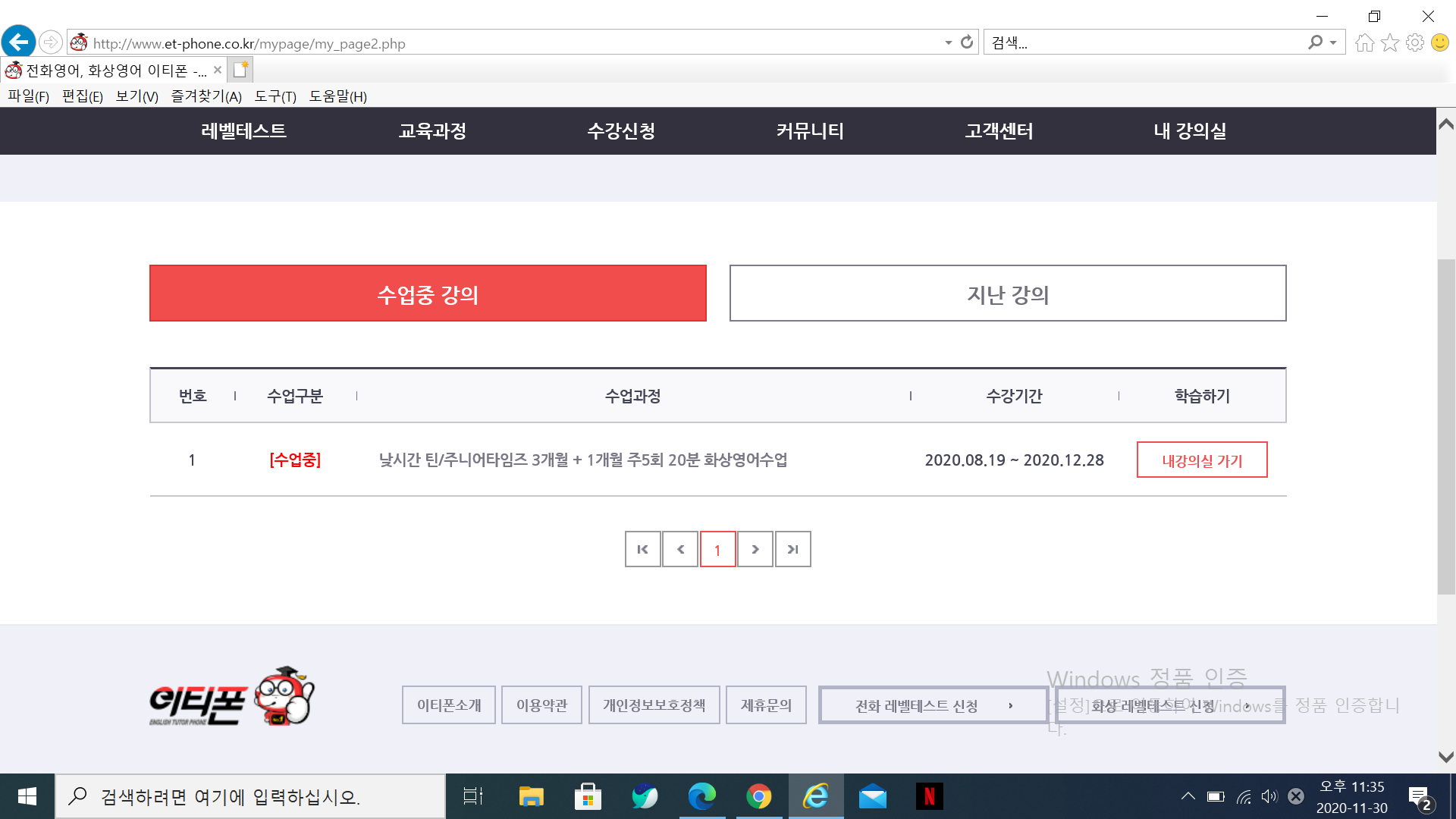This screenshot has width=1456, height=819.
Task: Open Netflix from the taskbar
Action: [x=929, y=796]
